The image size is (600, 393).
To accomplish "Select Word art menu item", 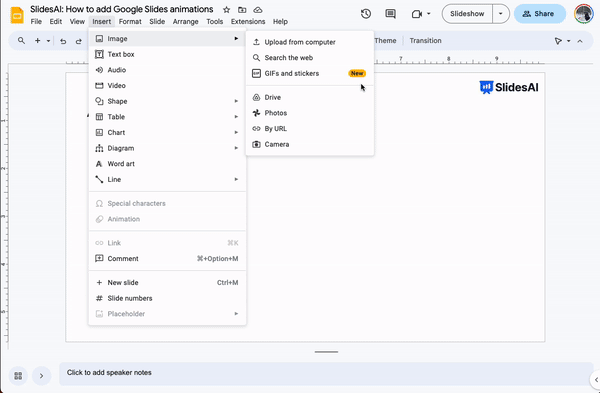I will pos(167,164).
